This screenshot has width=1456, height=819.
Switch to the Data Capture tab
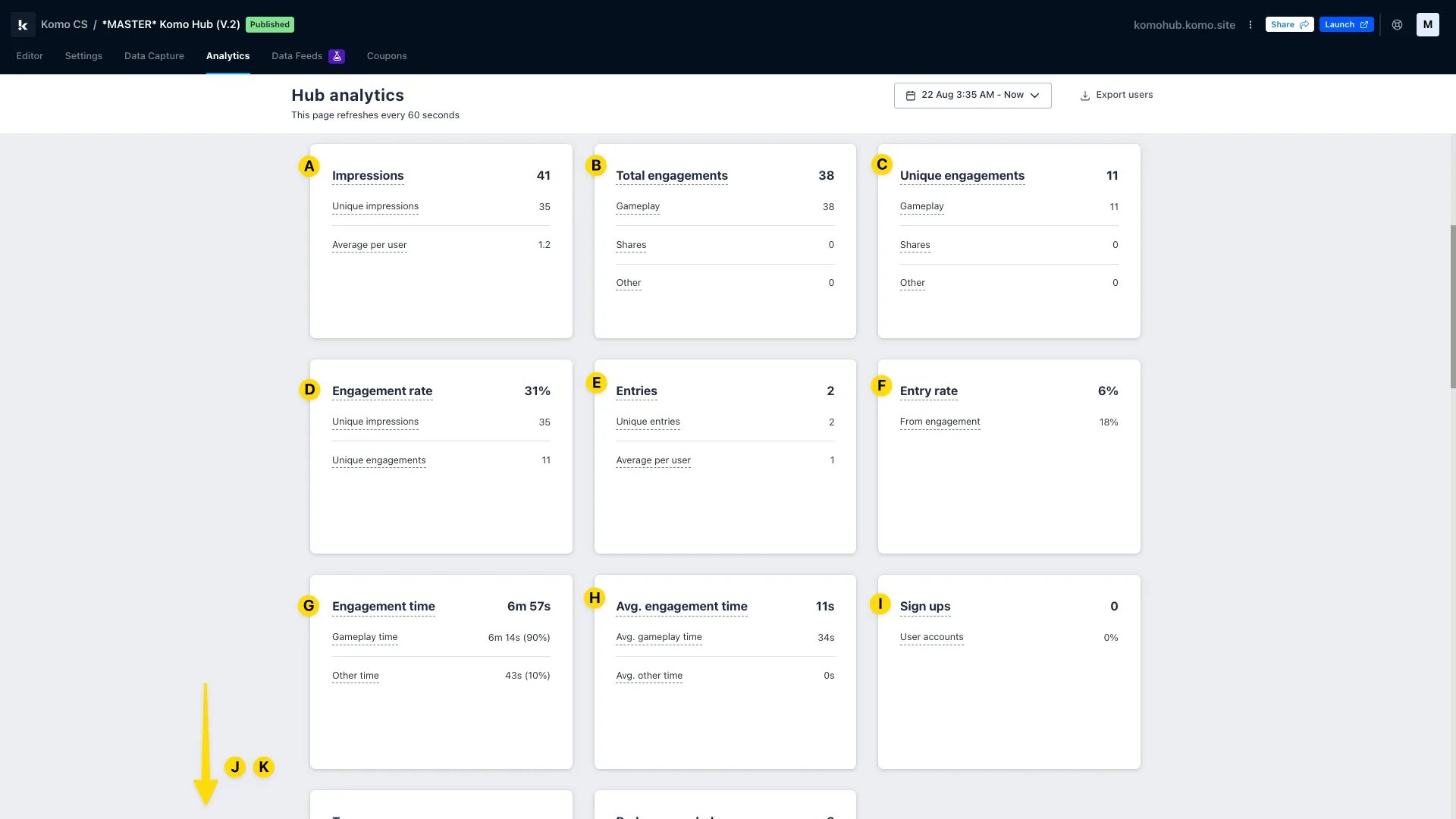[x=154, y=56]
